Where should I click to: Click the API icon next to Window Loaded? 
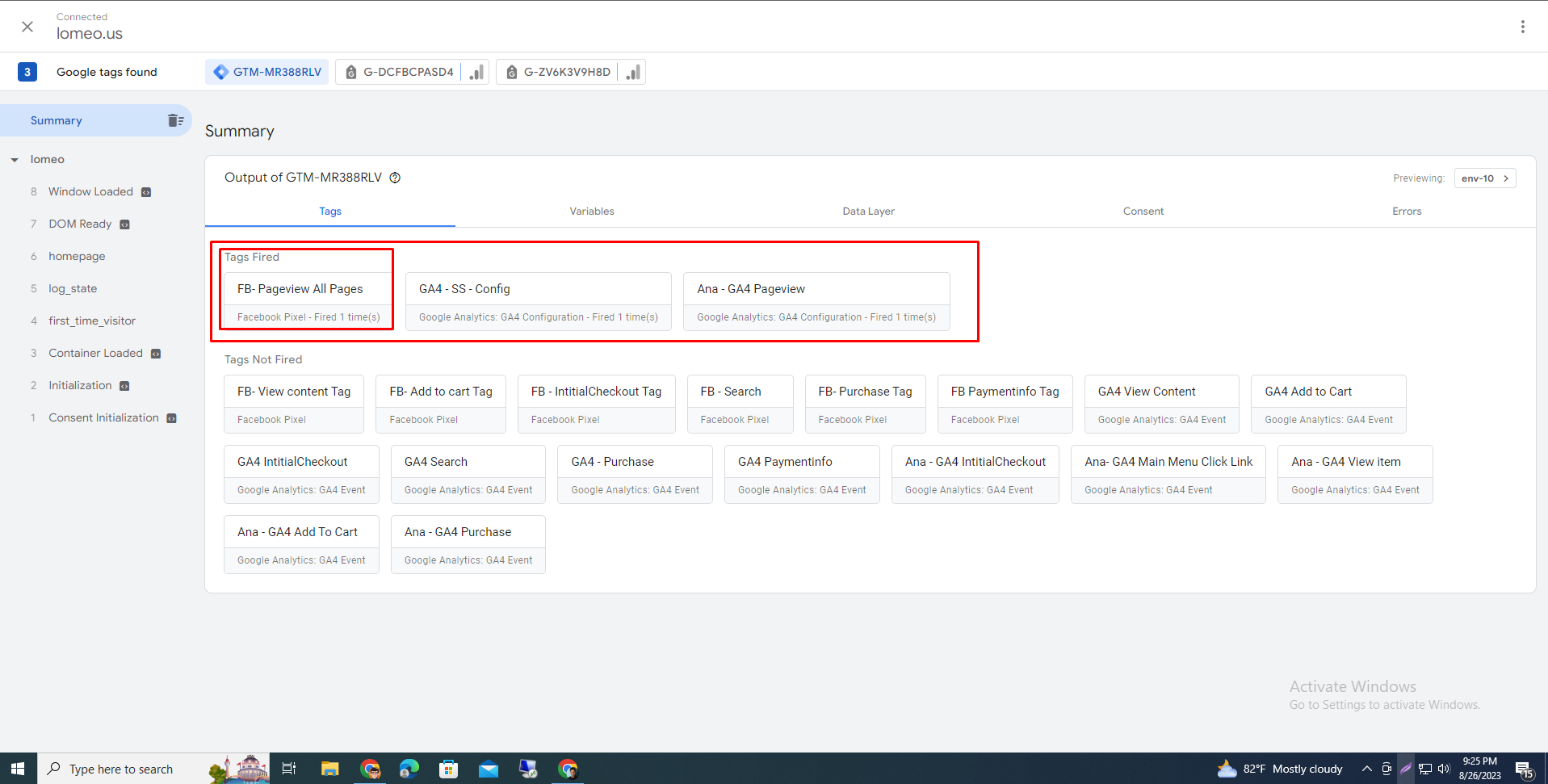point(146,192)
